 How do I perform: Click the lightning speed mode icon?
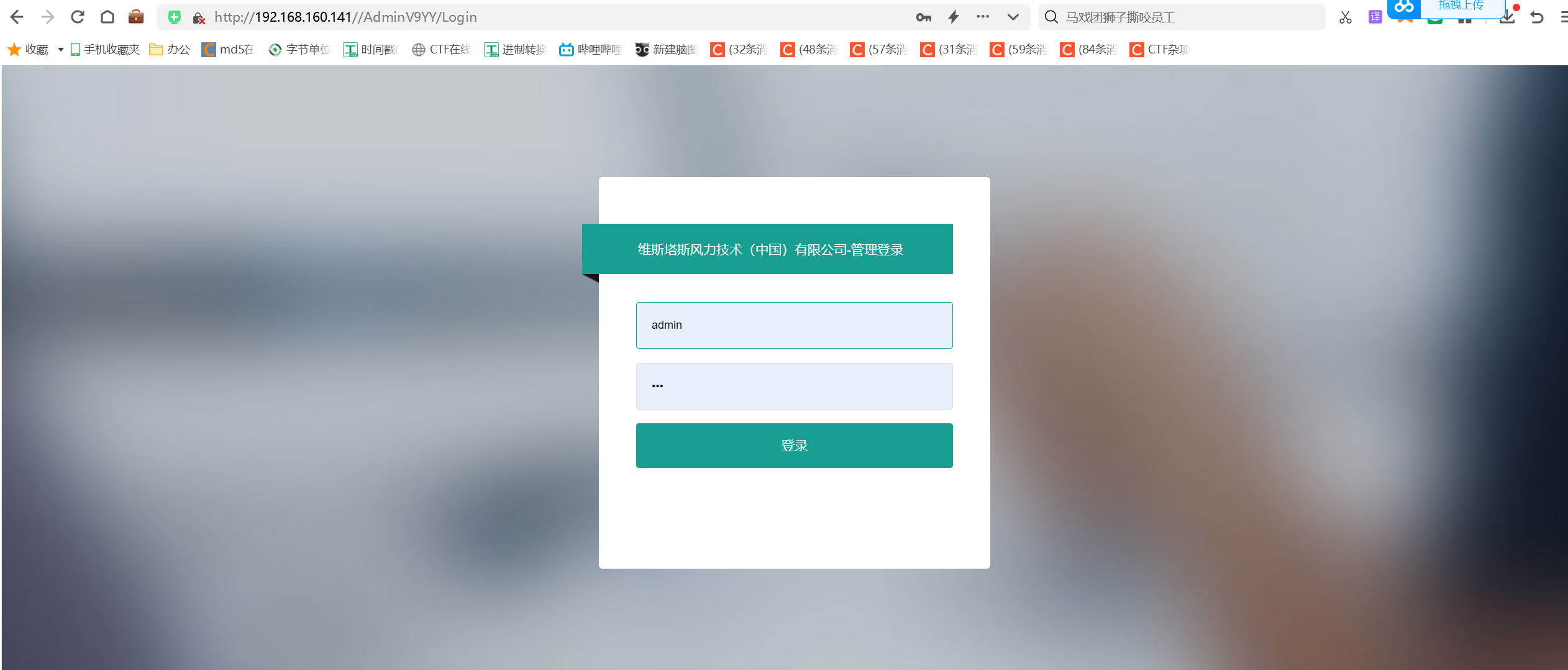pyautogui.click(x=954, y=17)
